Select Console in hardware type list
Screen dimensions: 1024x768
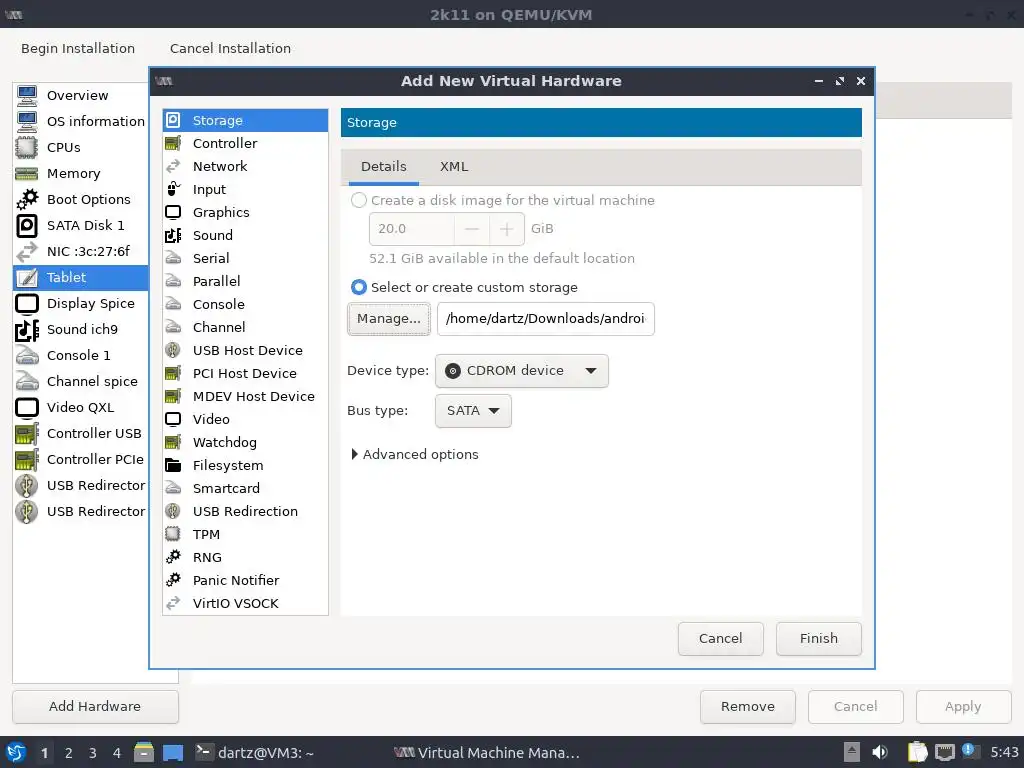click(245, 304)
